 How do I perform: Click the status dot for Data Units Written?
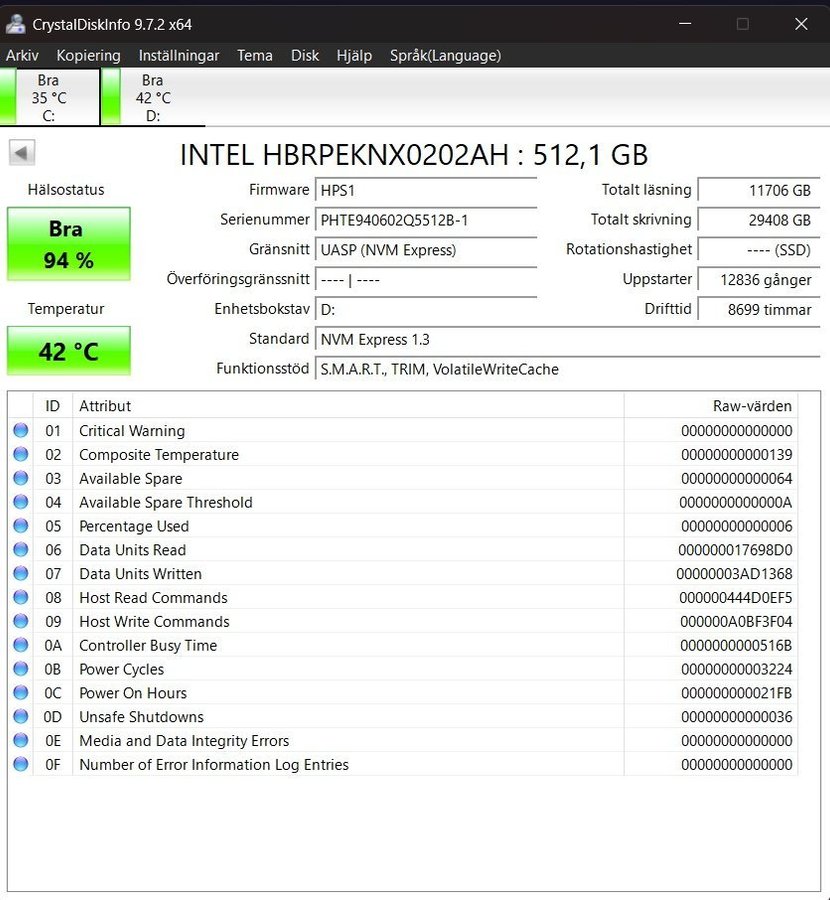(x=21, y=574)
